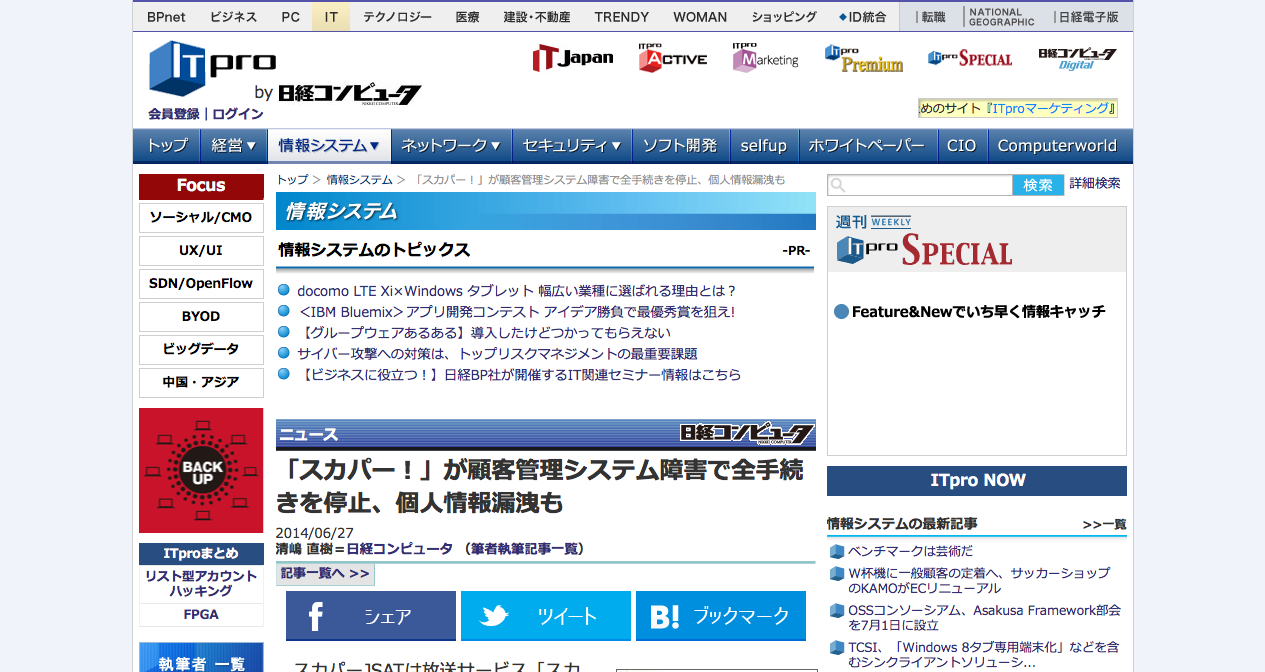Select PC in the top bar

pos(290,17)
